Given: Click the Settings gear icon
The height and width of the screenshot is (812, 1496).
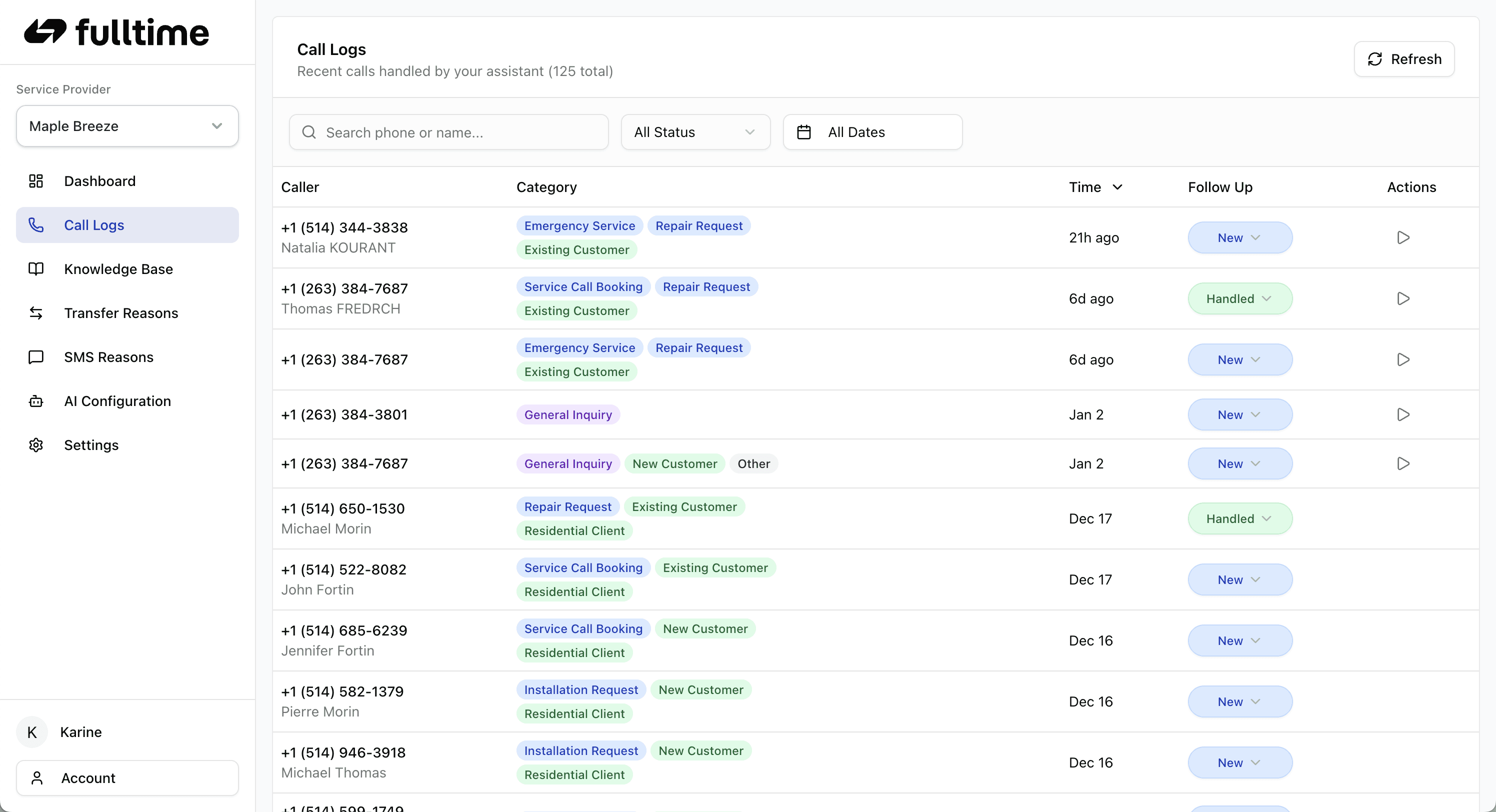Looking at the screenshot, I should point(36,445).
